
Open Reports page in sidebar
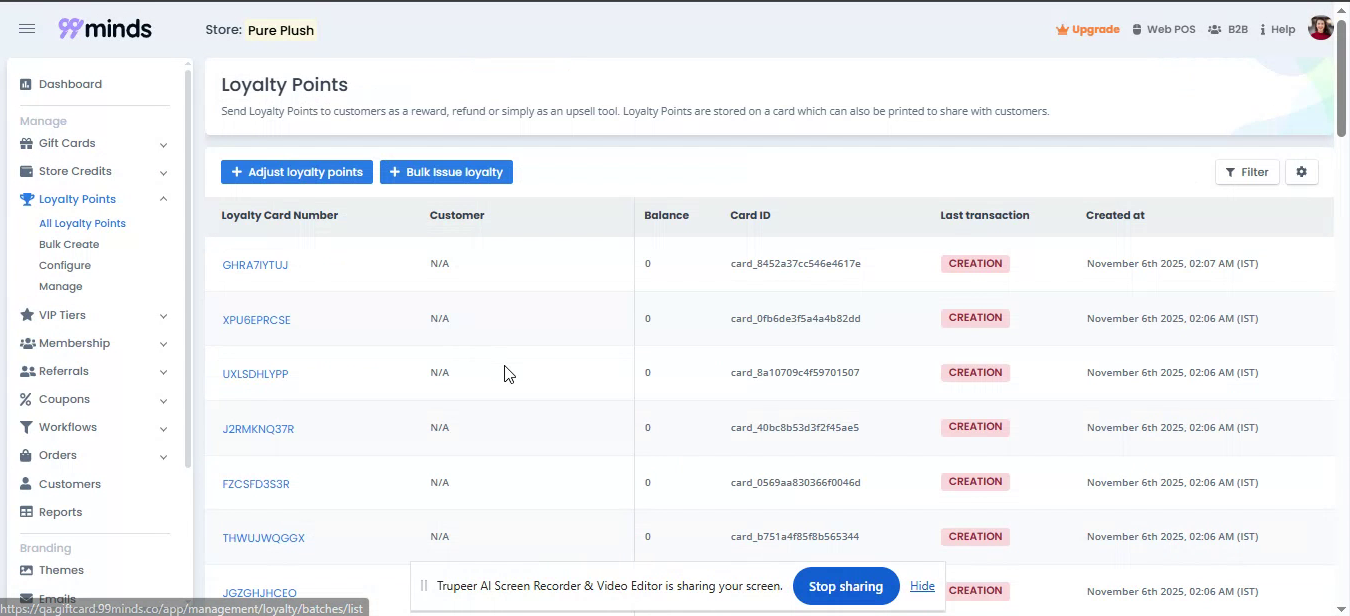[60, 513]
